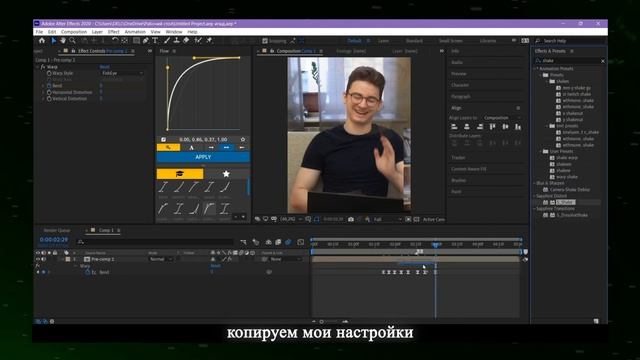Select the Brush tool
Viewport: 640px width, 360px height.
pos(167,40)
